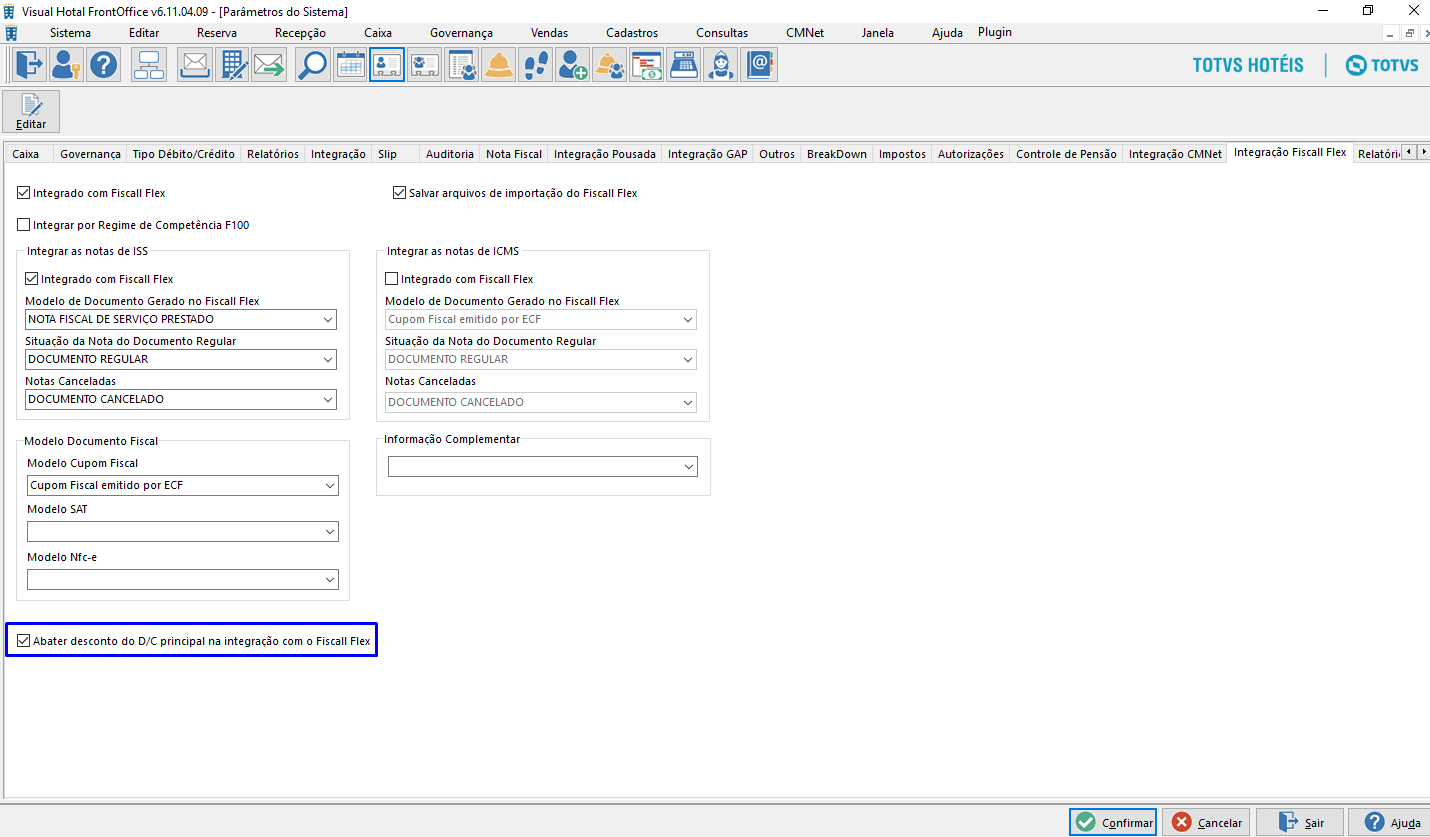Click the footprints toolbar icon
This screenshot has width=1430, height=837.
[535, 65]
